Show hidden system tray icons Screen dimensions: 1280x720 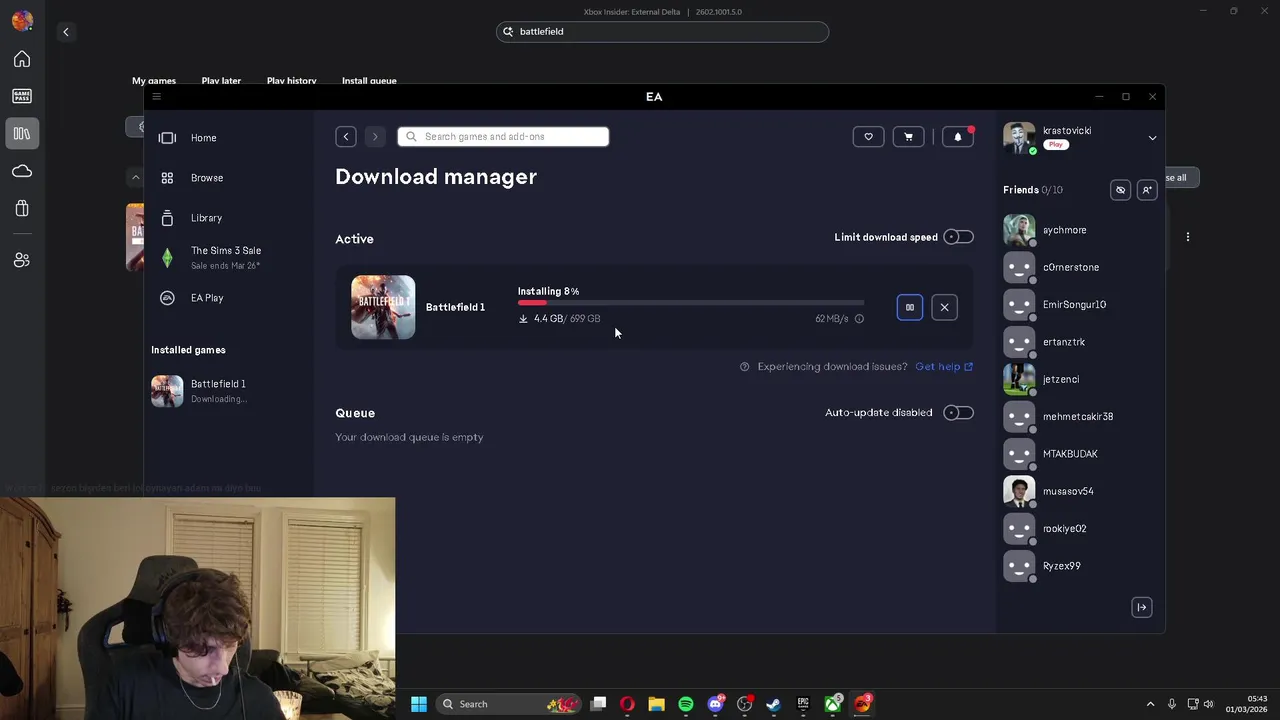coord(1150,704)
